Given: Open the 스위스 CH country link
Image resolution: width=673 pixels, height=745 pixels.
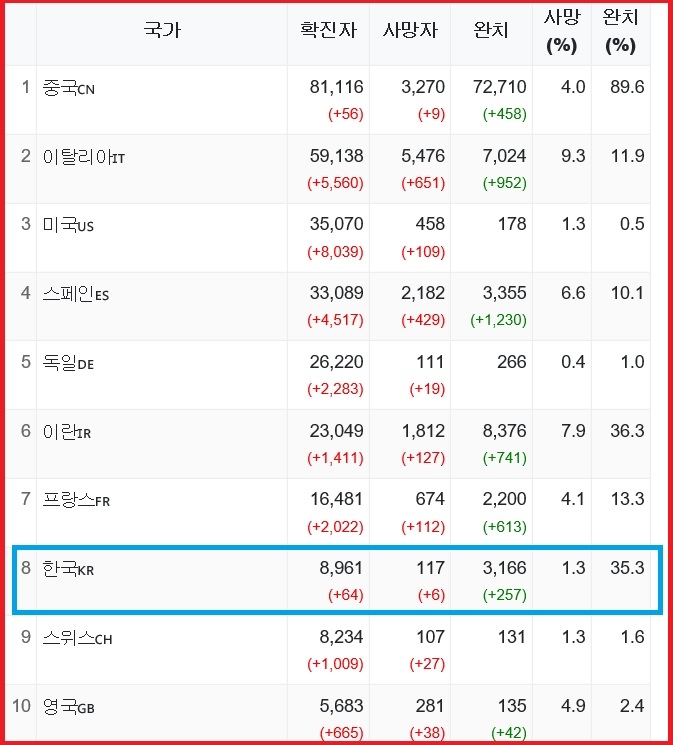Looking at the screenshot, I should tap(77, 638).
